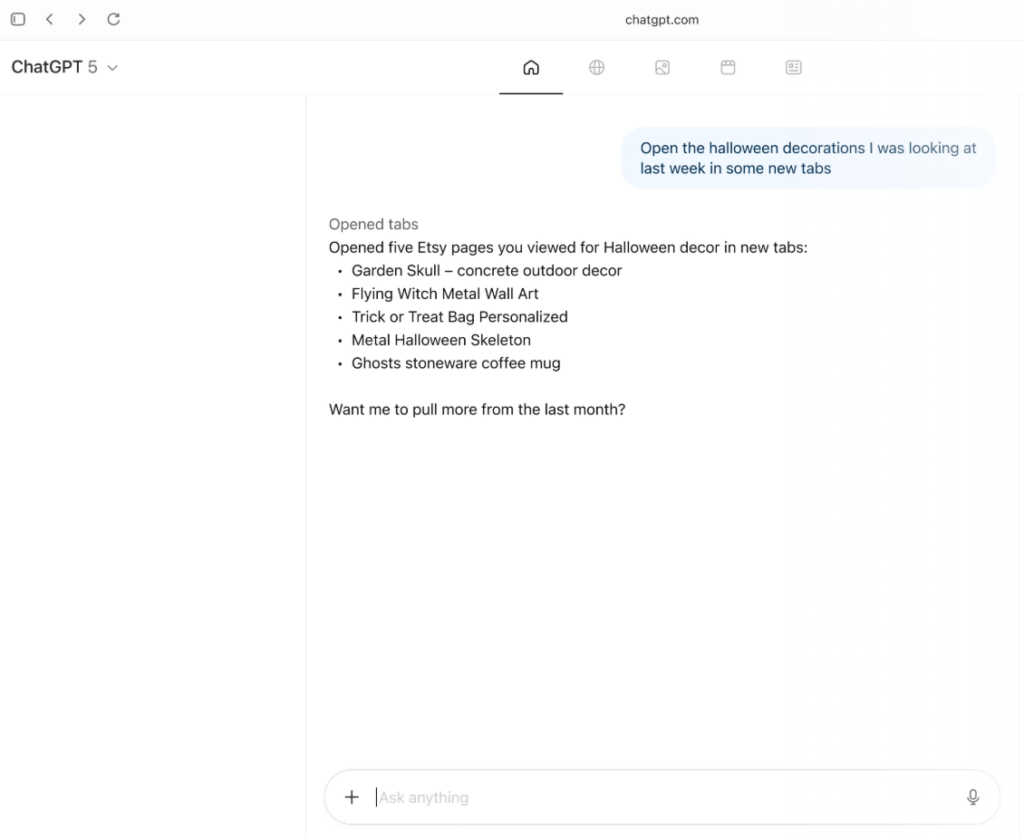Screen dimensions: 1024x840
Task: Select the Garden Skull list item
Action: (486, 270)
